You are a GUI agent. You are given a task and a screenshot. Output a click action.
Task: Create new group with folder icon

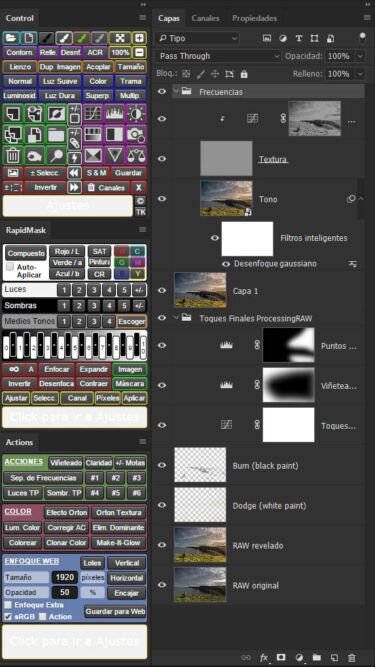[316, 658]
